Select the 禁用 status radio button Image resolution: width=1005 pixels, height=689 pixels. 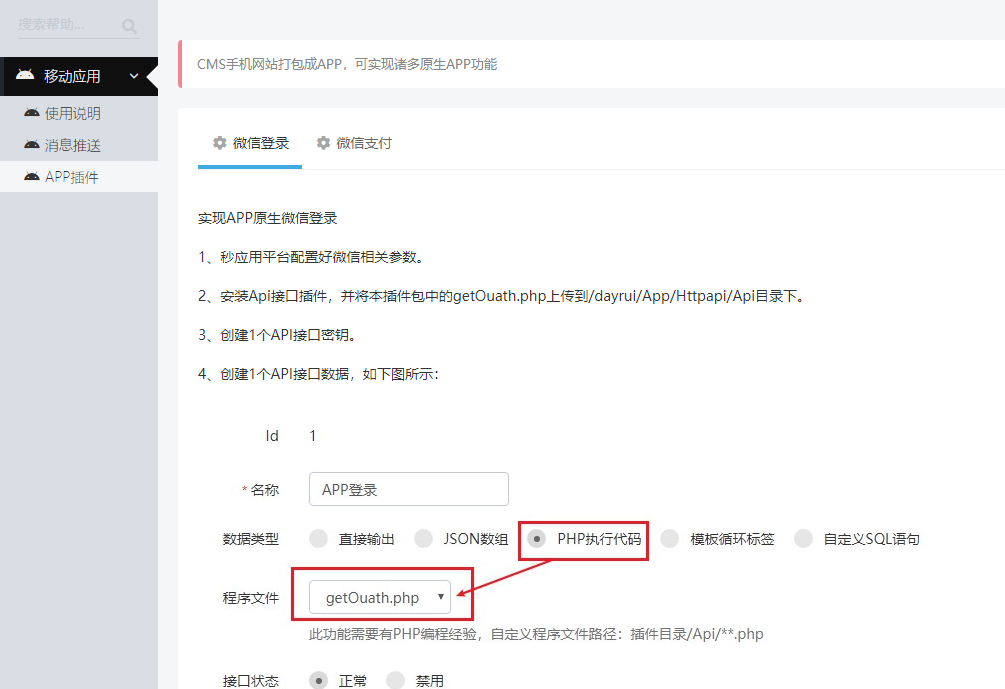[395, 680]
